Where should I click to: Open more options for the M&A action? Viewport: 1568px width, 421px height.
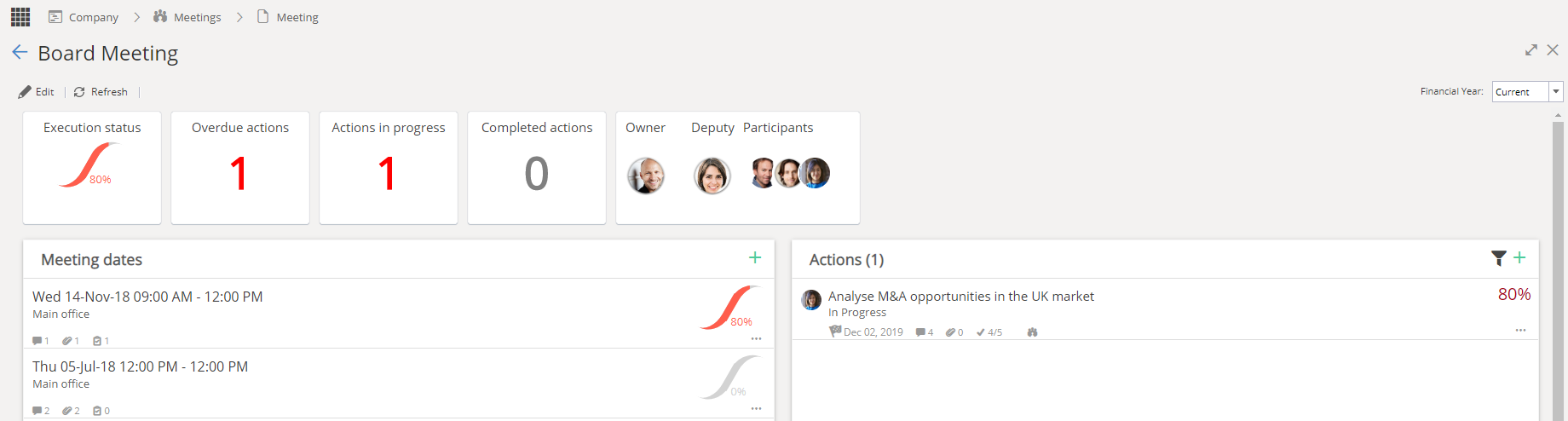click(x=1520, y=330)
